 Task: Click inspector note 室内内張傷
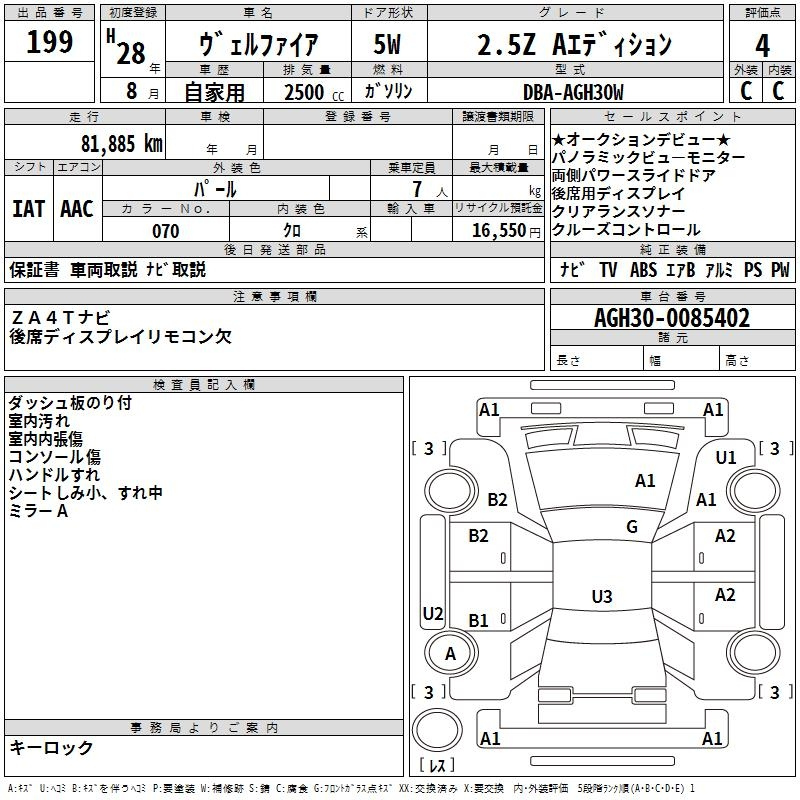point(45,439)
